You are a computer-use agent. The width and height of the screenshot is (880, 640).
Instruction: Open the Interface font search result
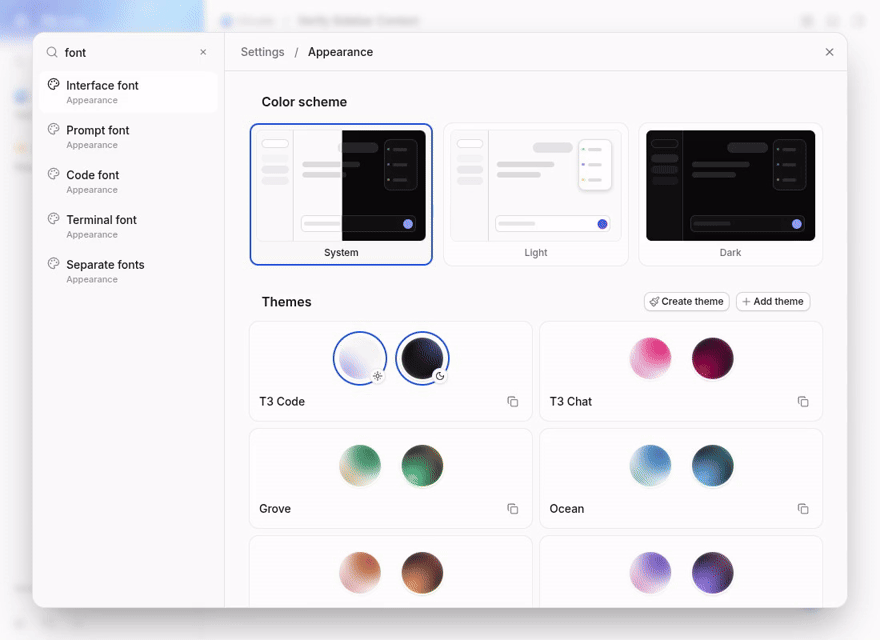point(129,92)
